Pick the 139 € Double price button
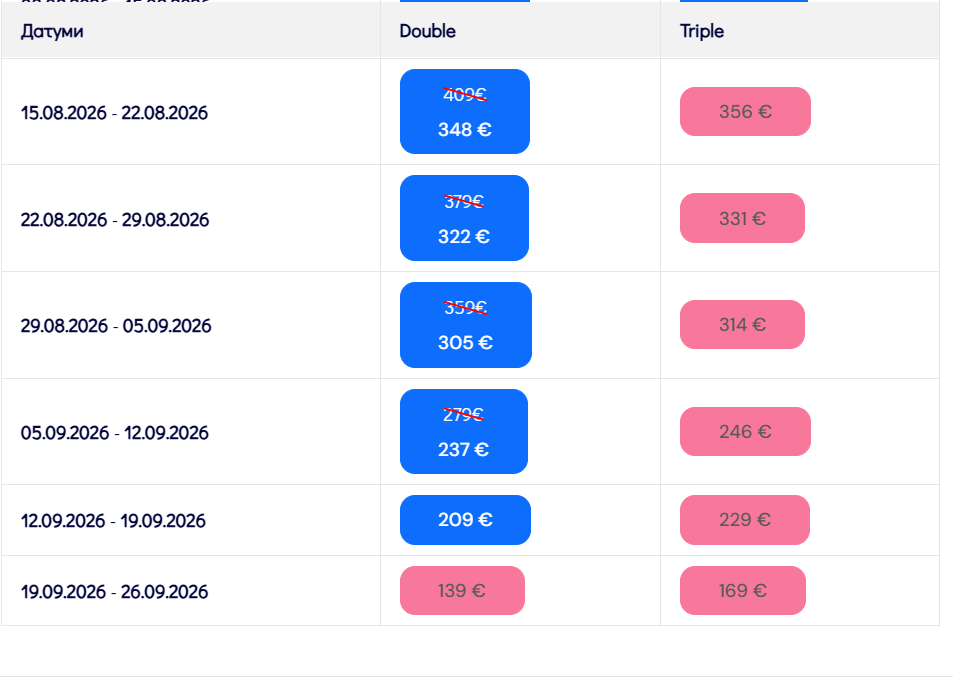 (x=462, y=591)
